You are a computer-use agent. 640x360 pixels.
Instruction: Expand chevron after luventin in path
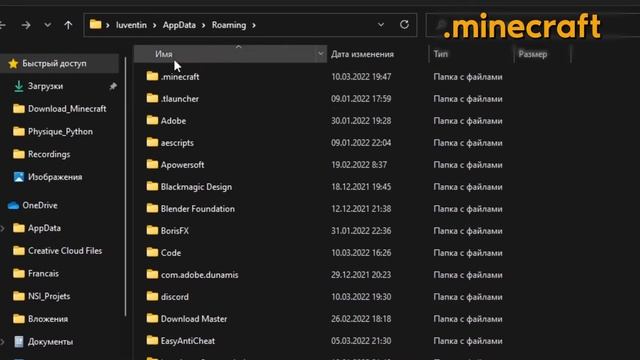(154, 25)
